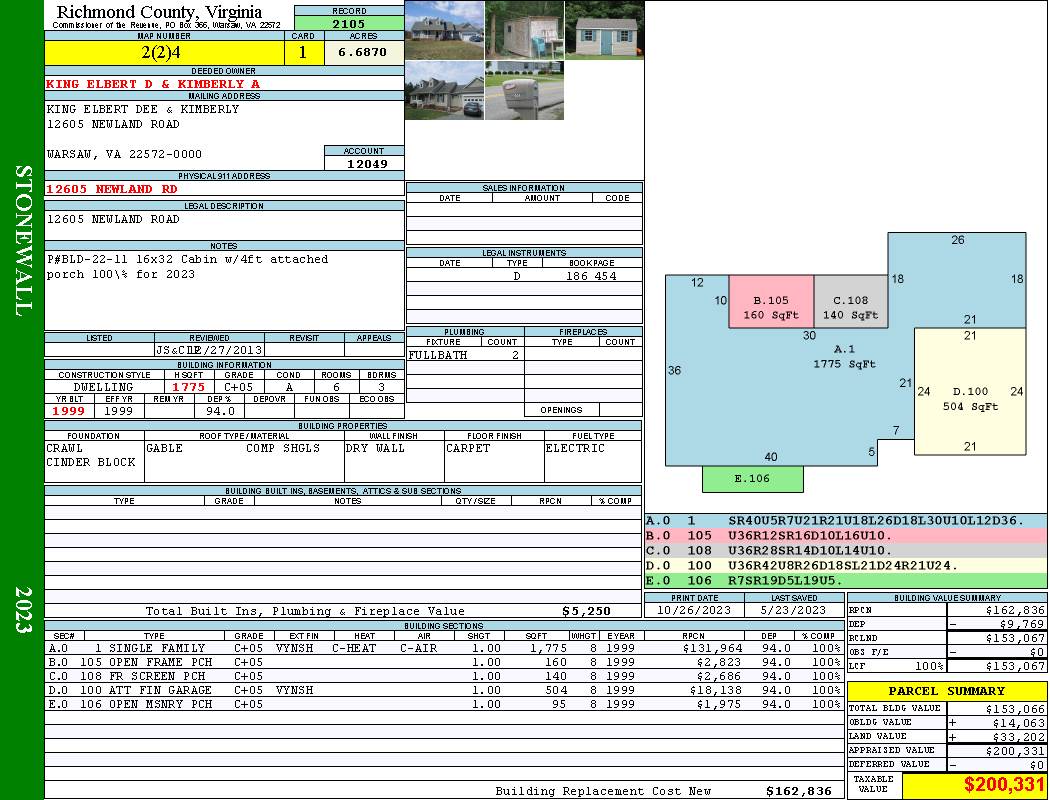This screenshot has width=1050, height=800.
Task: Select the house with parked car photo
Action: (444, 90)
